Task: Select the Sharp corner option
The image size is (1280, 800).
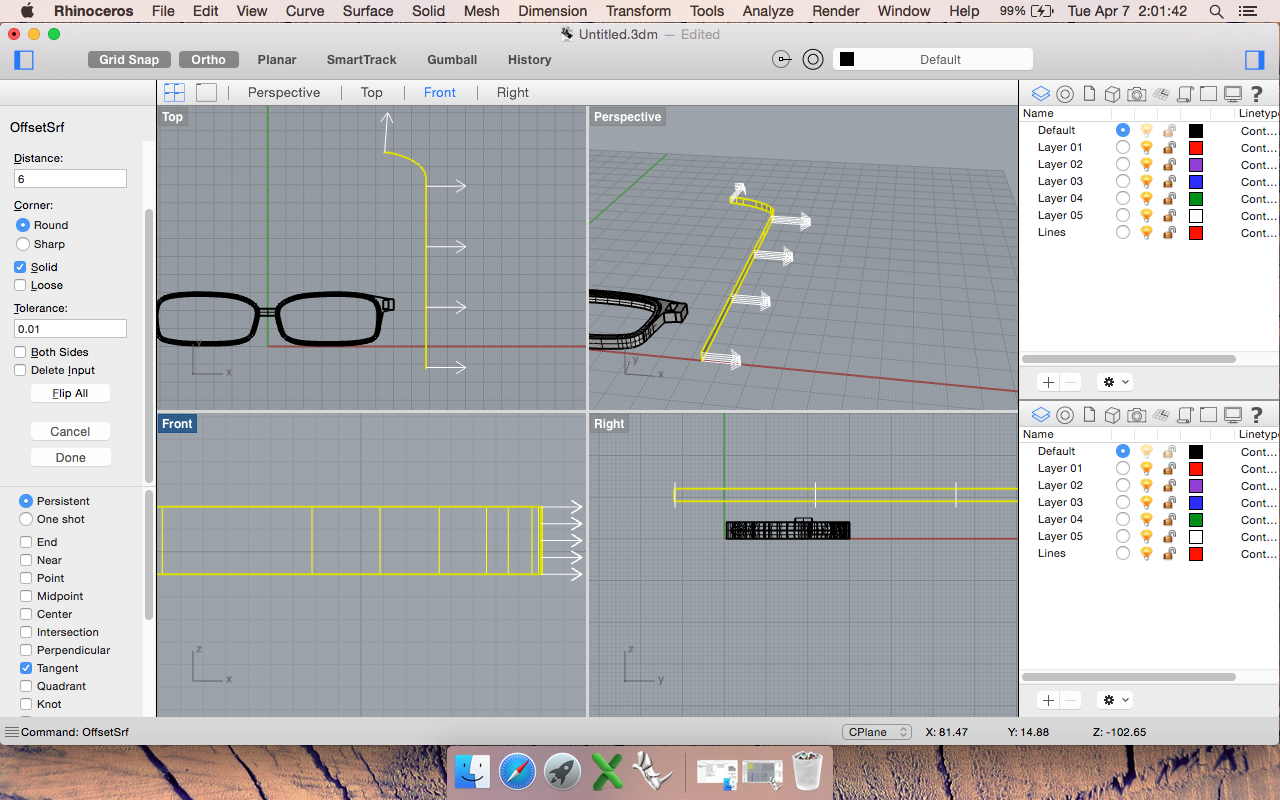Action: tap(23, 244)
